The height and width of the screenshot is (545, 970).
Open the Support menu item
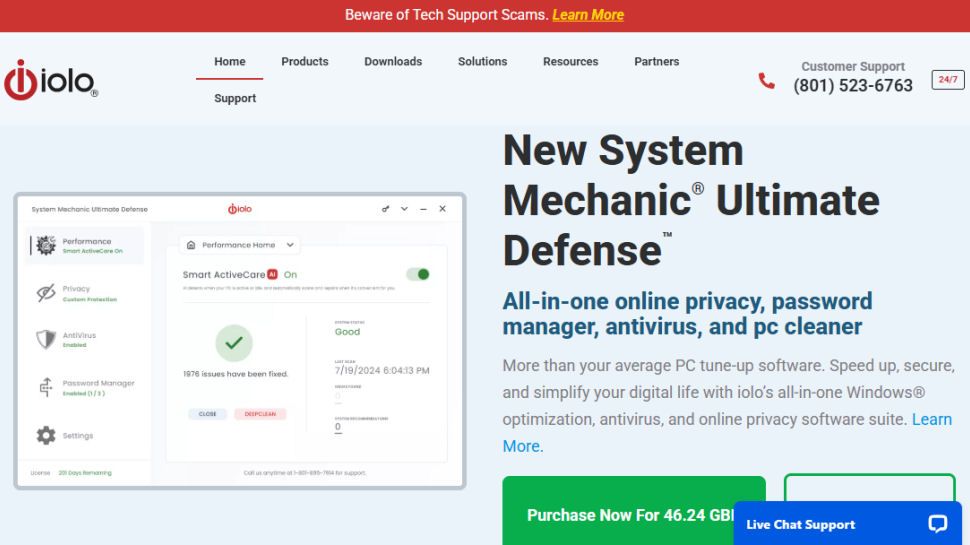pyautogui.click(x=235, y=98)
